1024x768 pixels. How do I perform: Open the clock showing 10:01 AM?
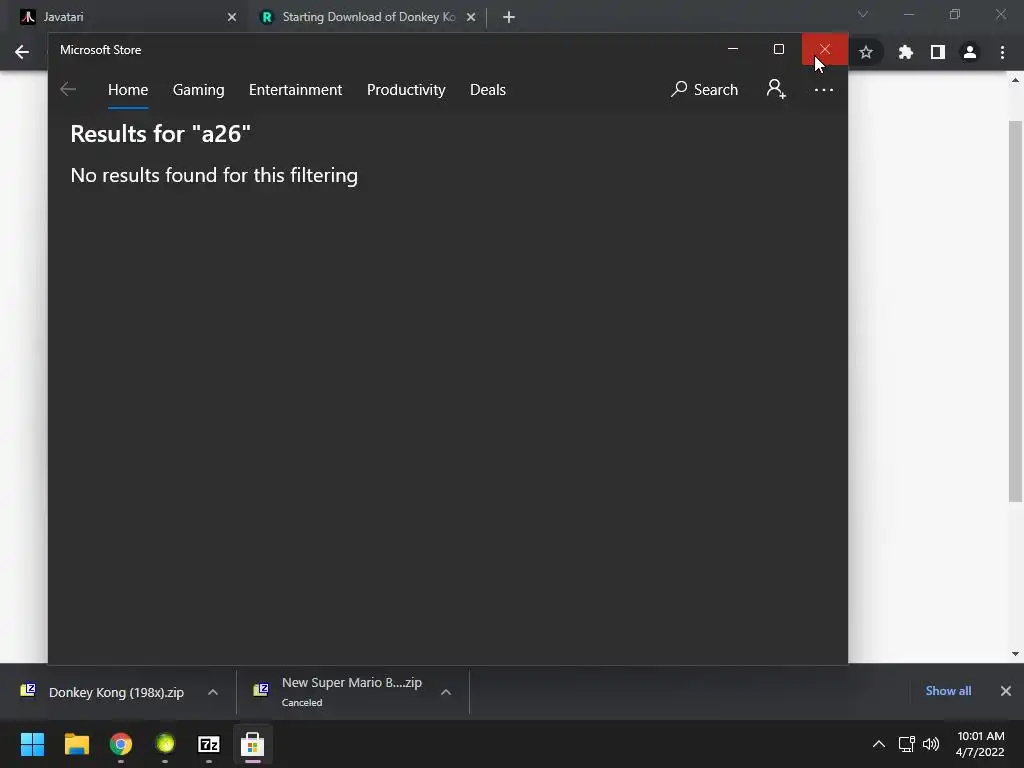tap(980, 744)
